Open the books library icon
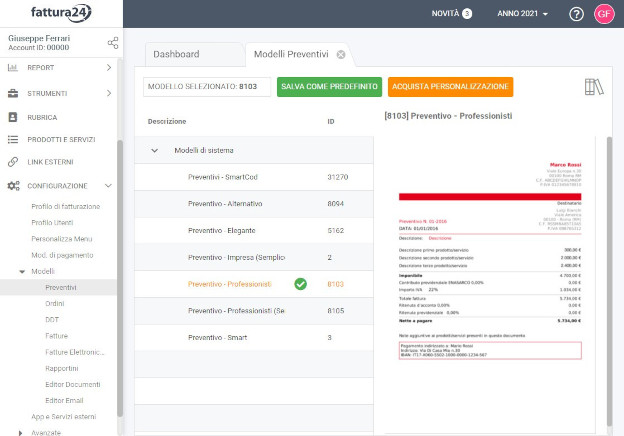The image size is (624, 436). [x=594, y=87]
